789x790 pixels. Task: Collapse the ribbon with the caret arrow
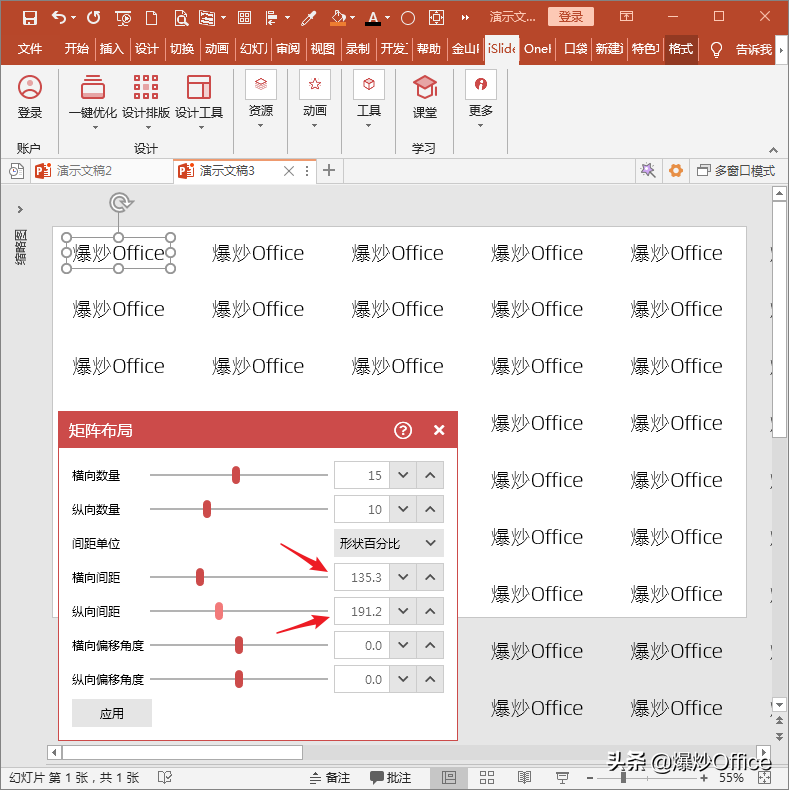[773, 150]
